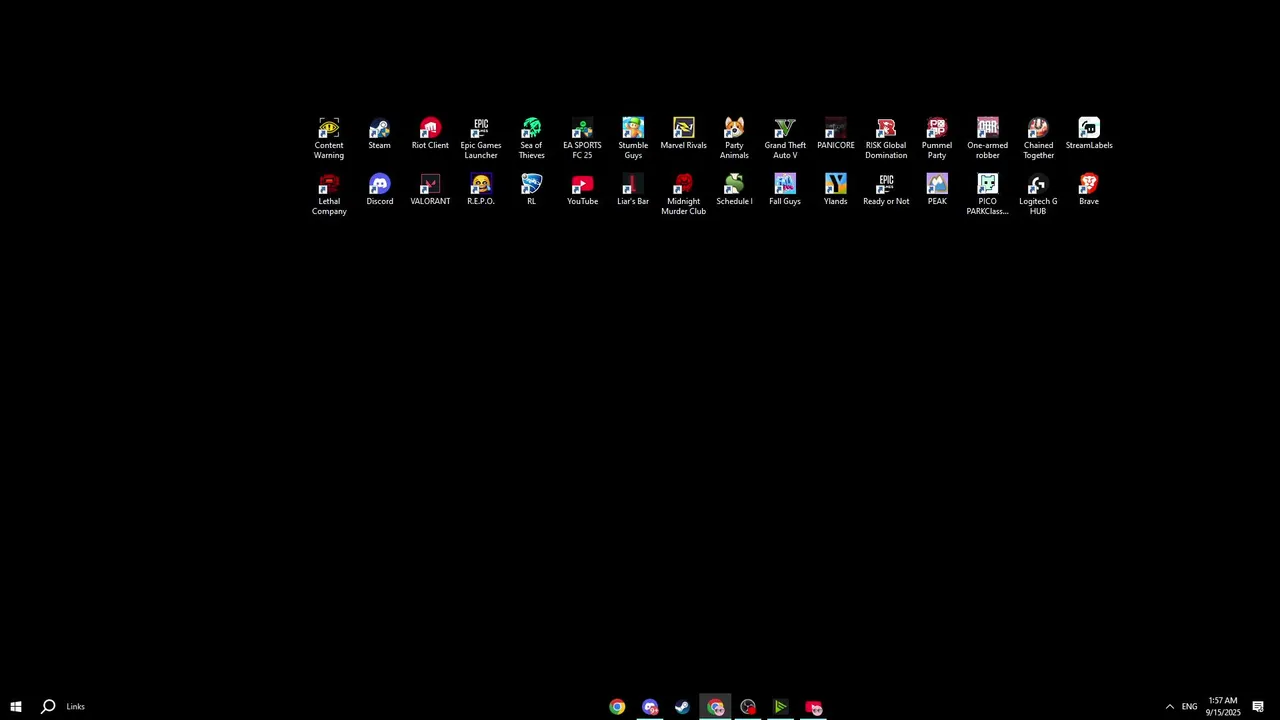Open the Links toolbar on taskbar
The width and height of the screenshot is (1280, 720).
76,707
